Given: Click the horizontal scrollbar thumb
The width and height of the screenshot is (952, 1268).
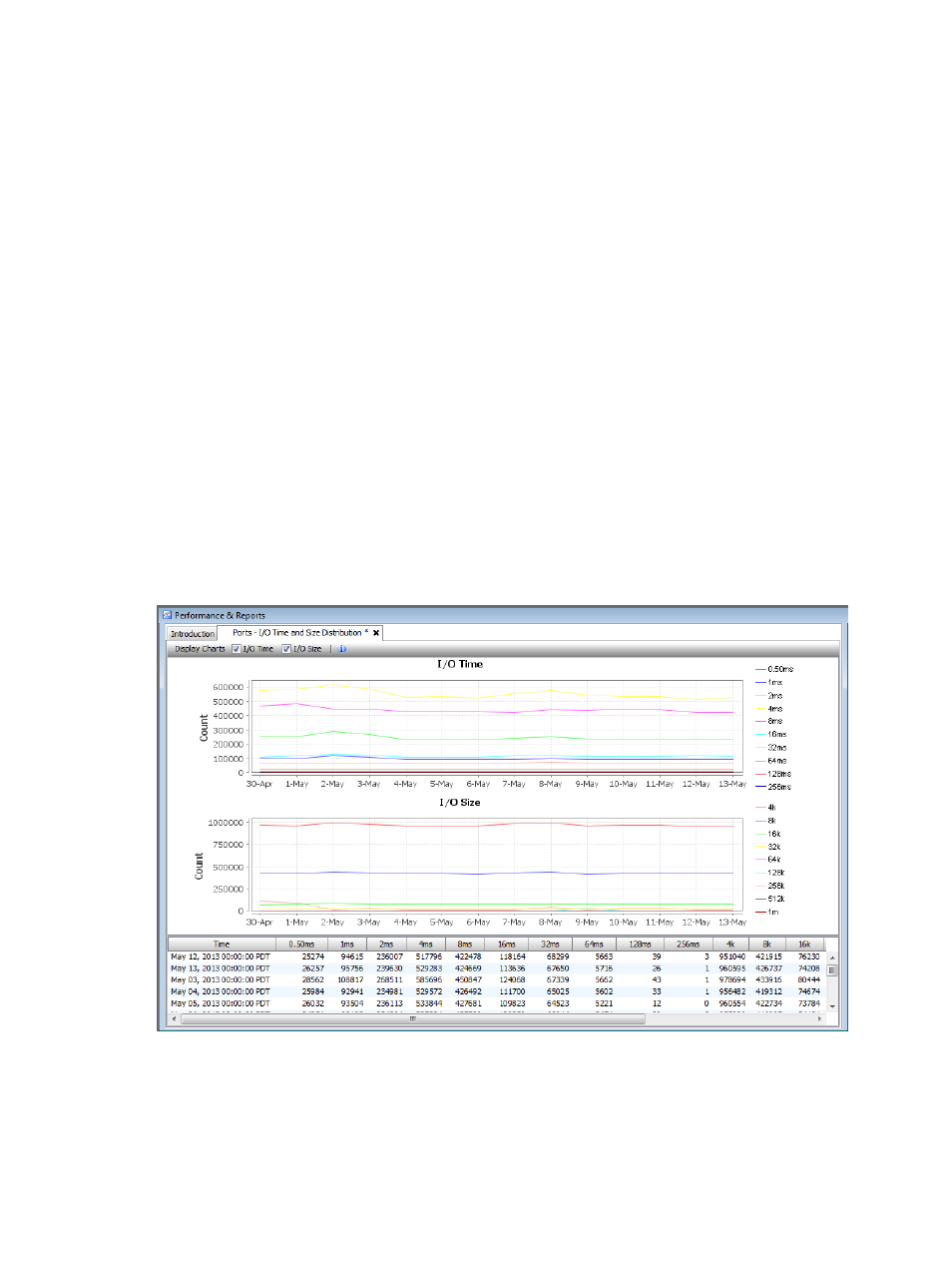Looking at the screenshot, I should pyautogui.click(x=413, y=1018).
